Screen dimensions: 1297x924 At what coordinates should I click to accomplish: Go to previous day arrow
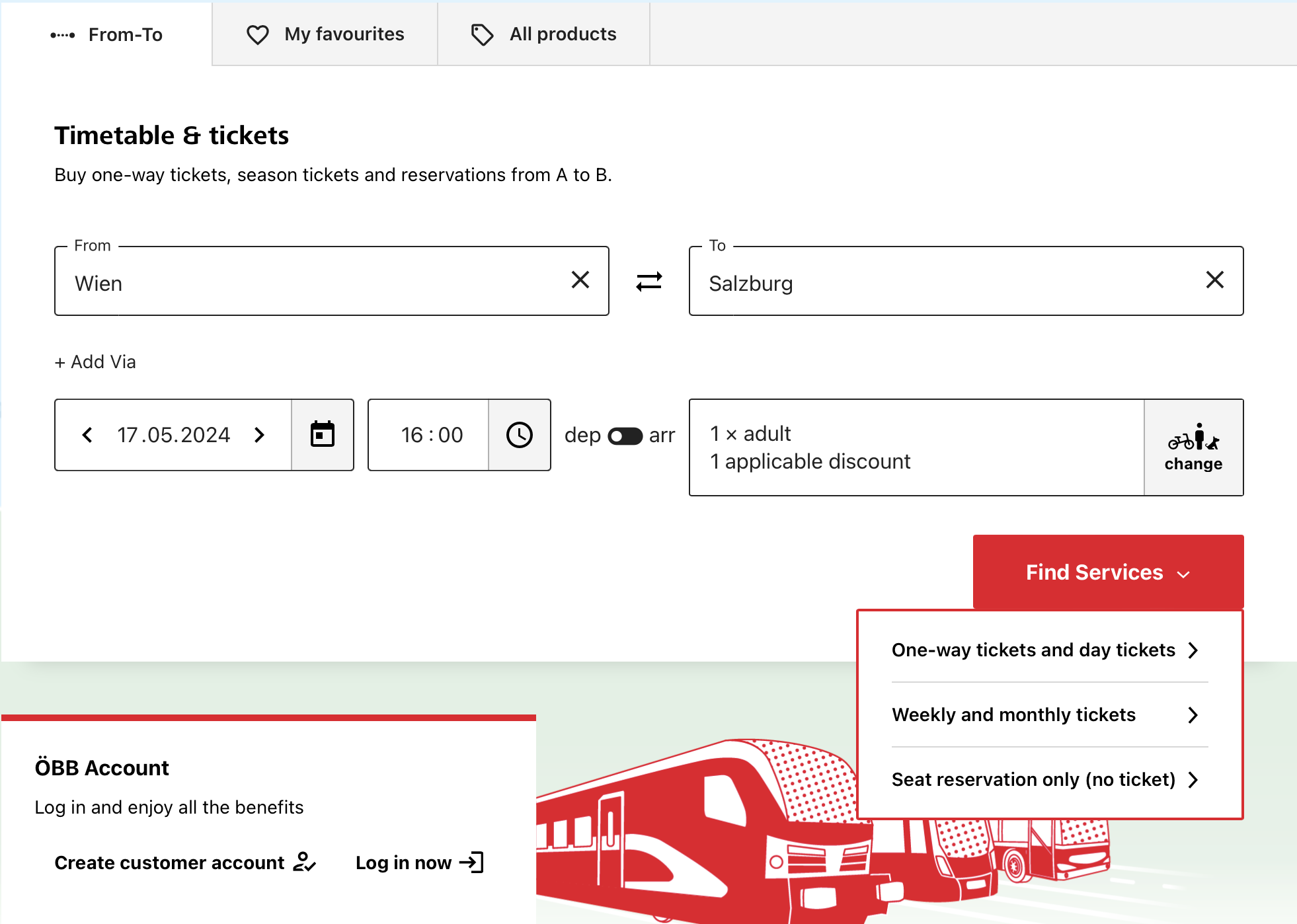click(87, 435)
